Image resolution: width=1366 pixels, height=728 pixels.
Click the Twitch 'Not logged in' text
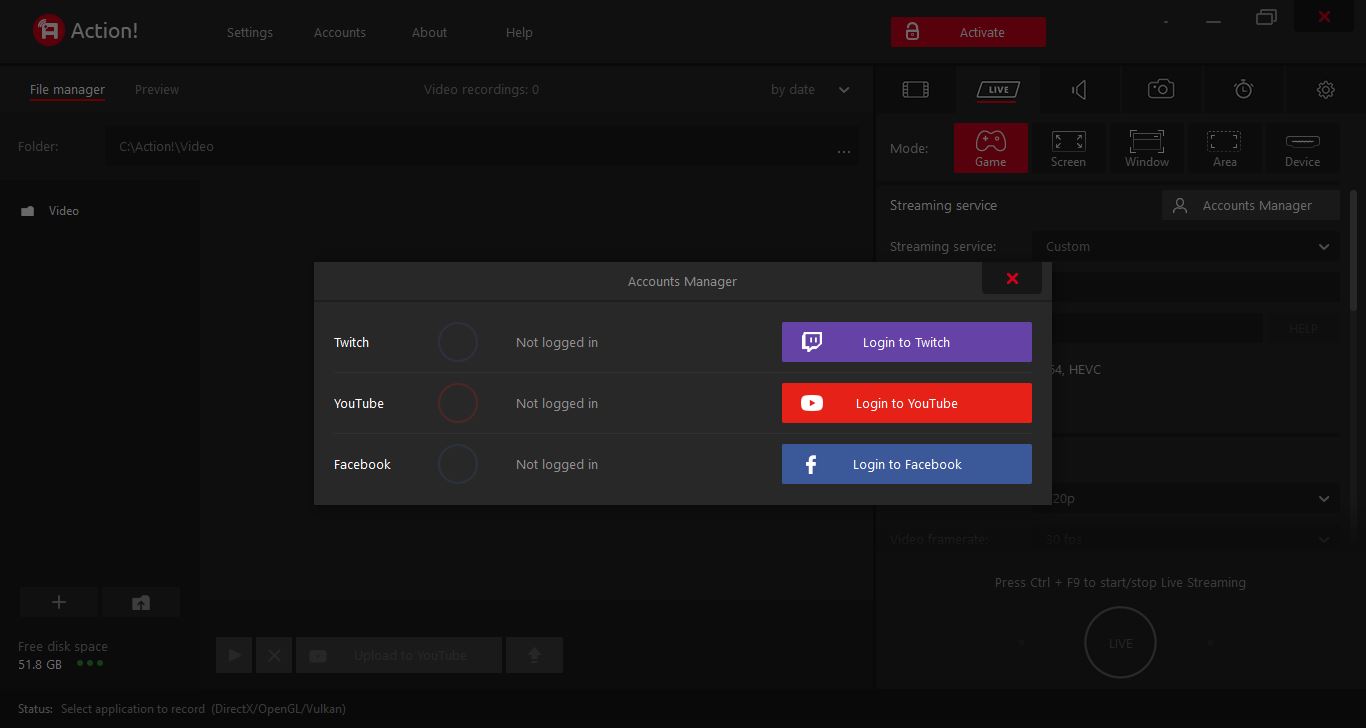point(557,342)
